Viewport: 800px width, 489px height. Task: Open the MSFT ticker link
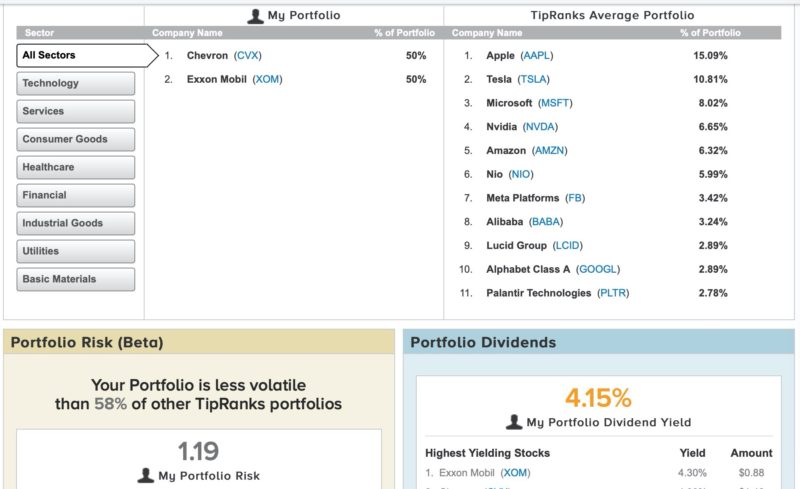555,103
